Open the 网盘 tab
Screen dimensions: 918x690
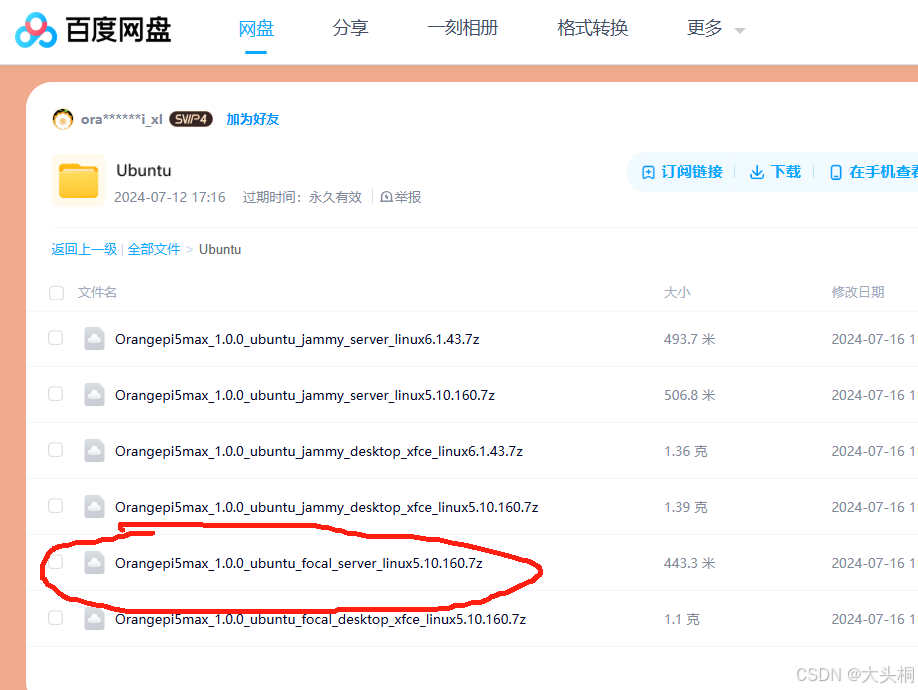pyautogui.click(x=256, y=28)
